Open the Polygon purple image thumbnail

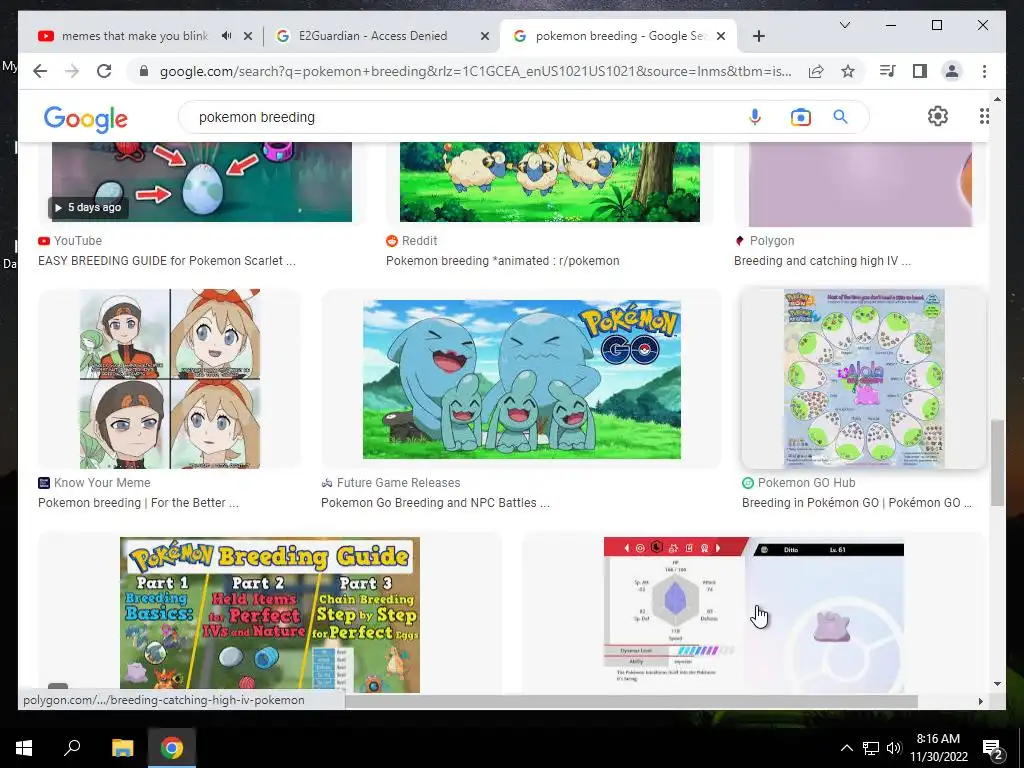point(860,184)
